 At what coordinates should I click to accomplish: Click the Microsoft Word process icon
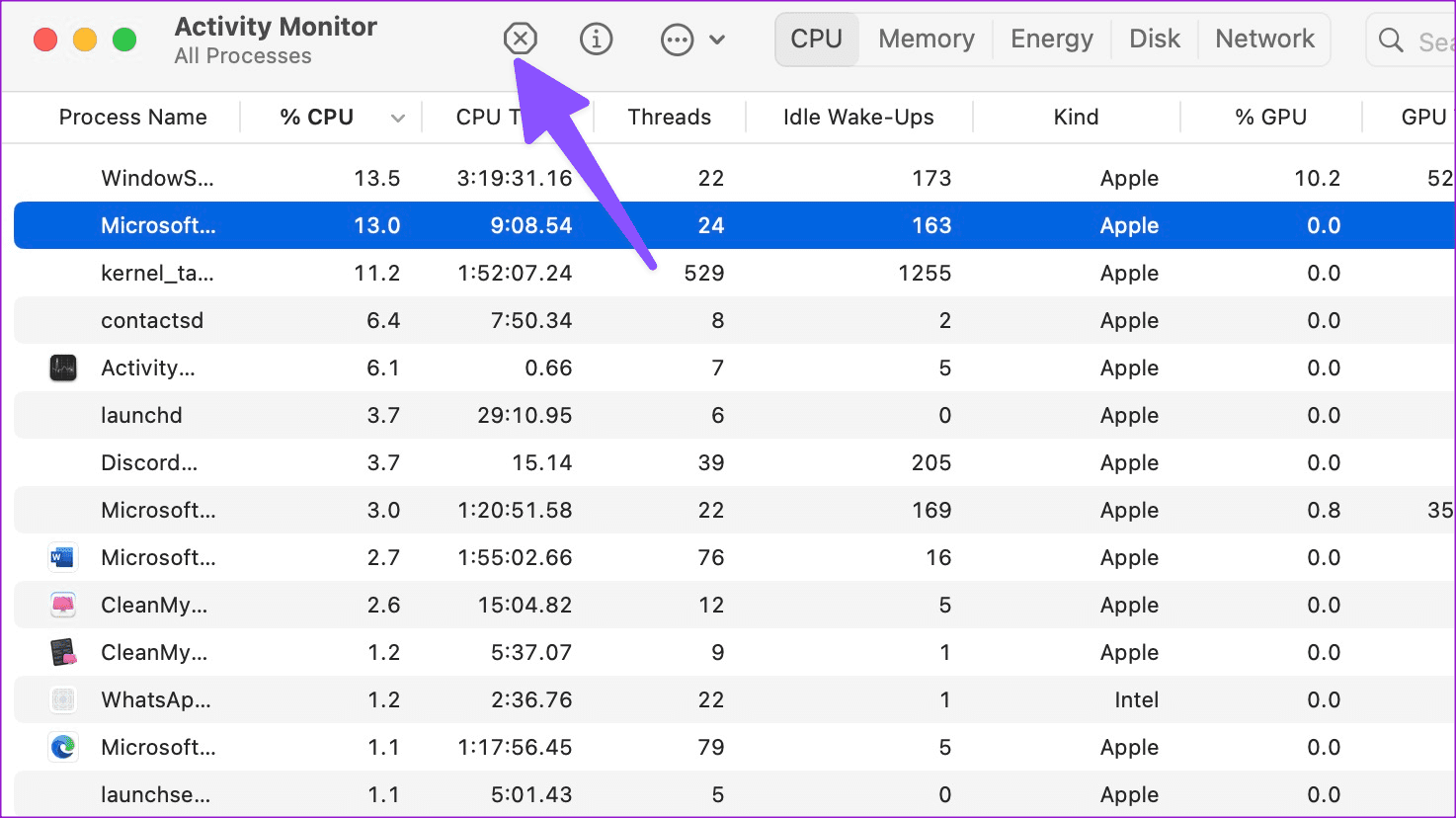coord(62,557)
